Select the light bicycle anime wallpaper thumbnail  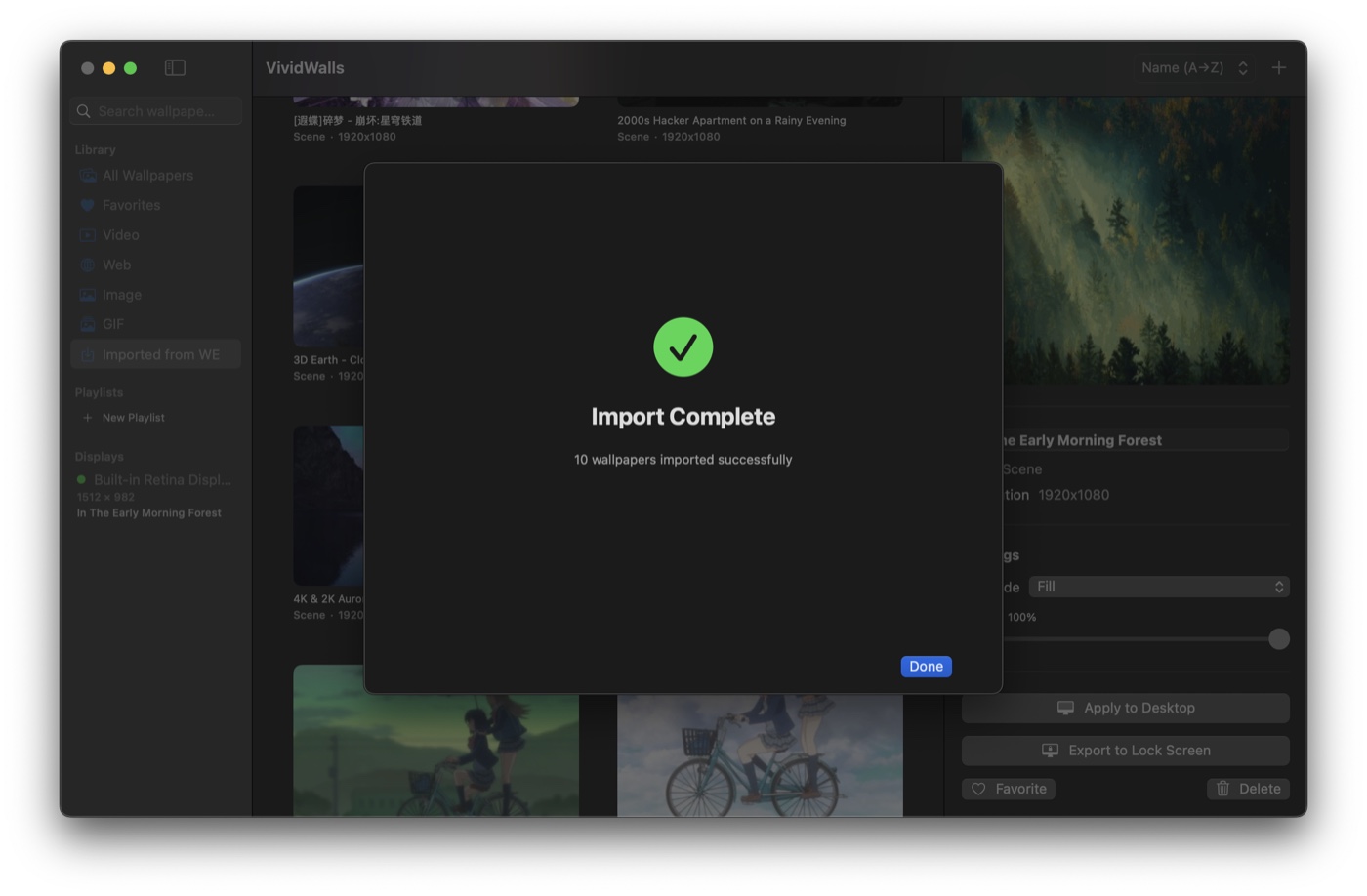tap(760, 755)
